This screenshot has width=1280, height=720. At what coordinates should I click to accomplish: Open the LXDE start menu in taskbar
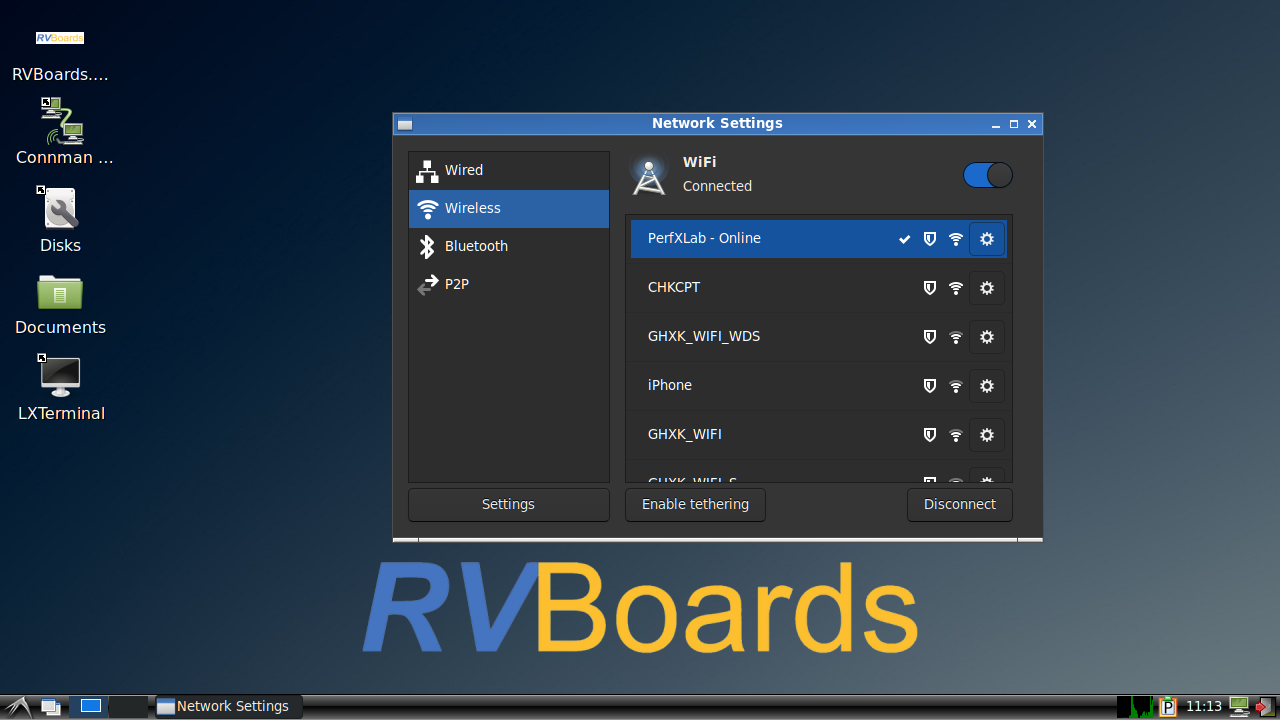click(17, 707)
